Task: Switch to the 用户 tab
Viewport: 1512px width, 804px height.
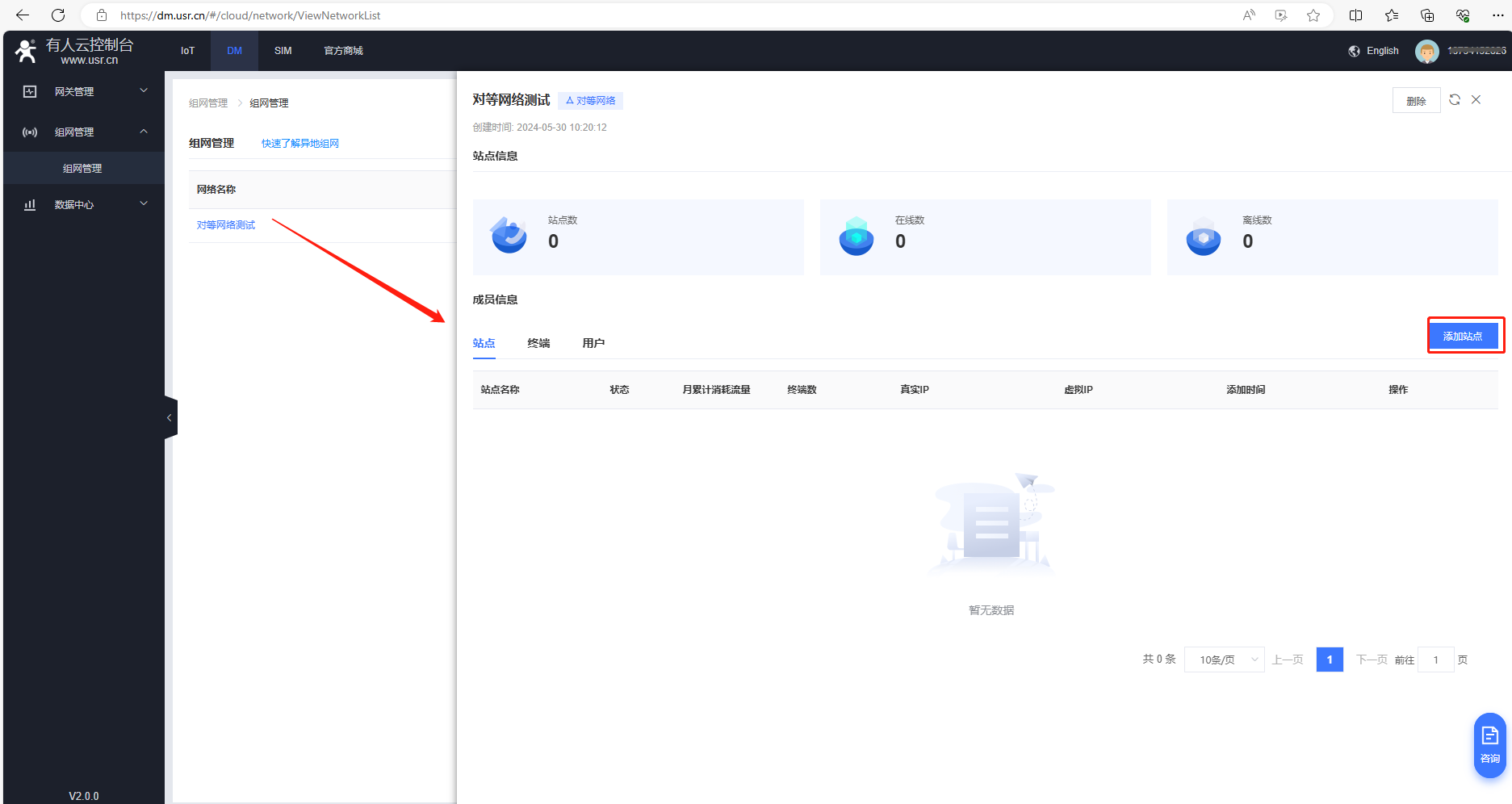Action: [x=593, y=343]
